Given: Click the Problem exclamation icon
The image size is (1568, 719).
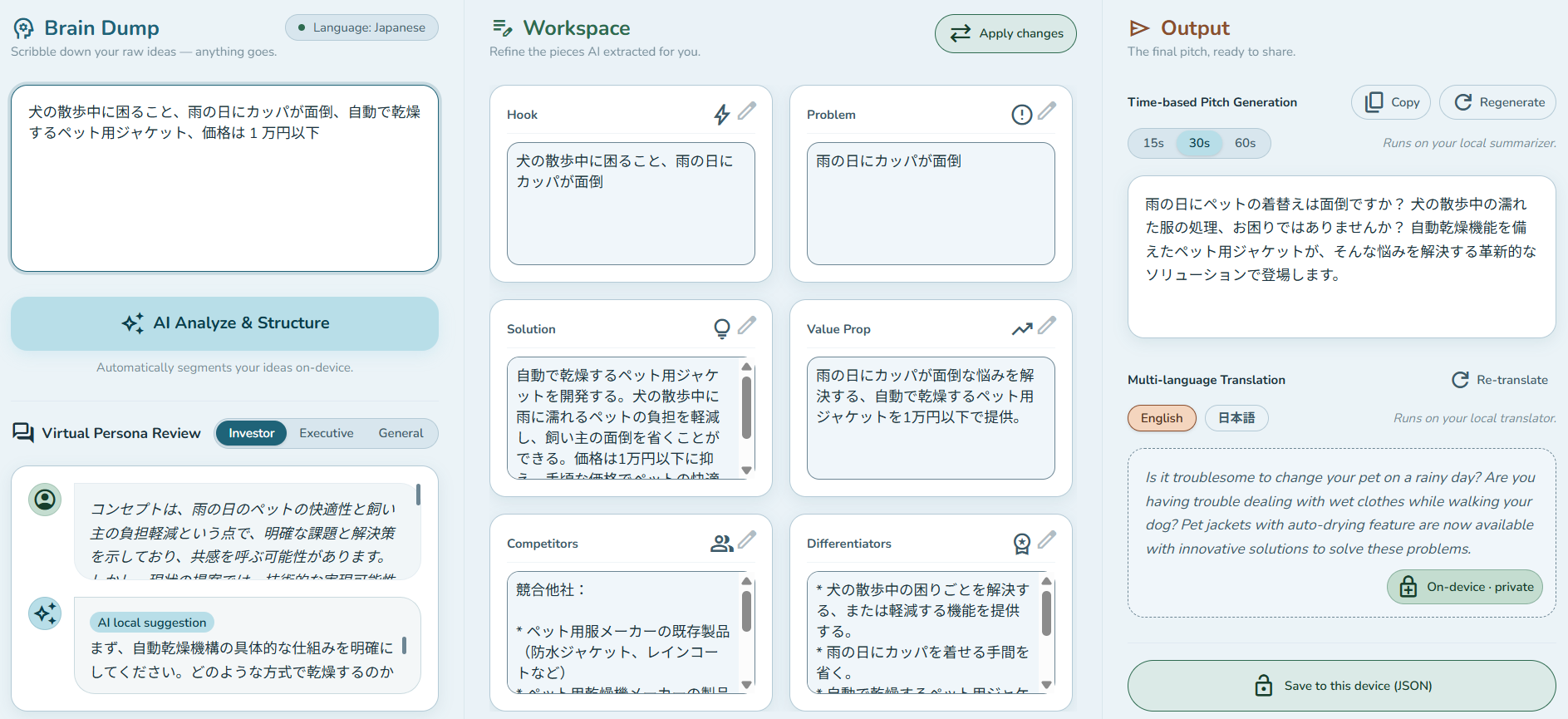Looking at the screenshot, I should pos(1022,115).
